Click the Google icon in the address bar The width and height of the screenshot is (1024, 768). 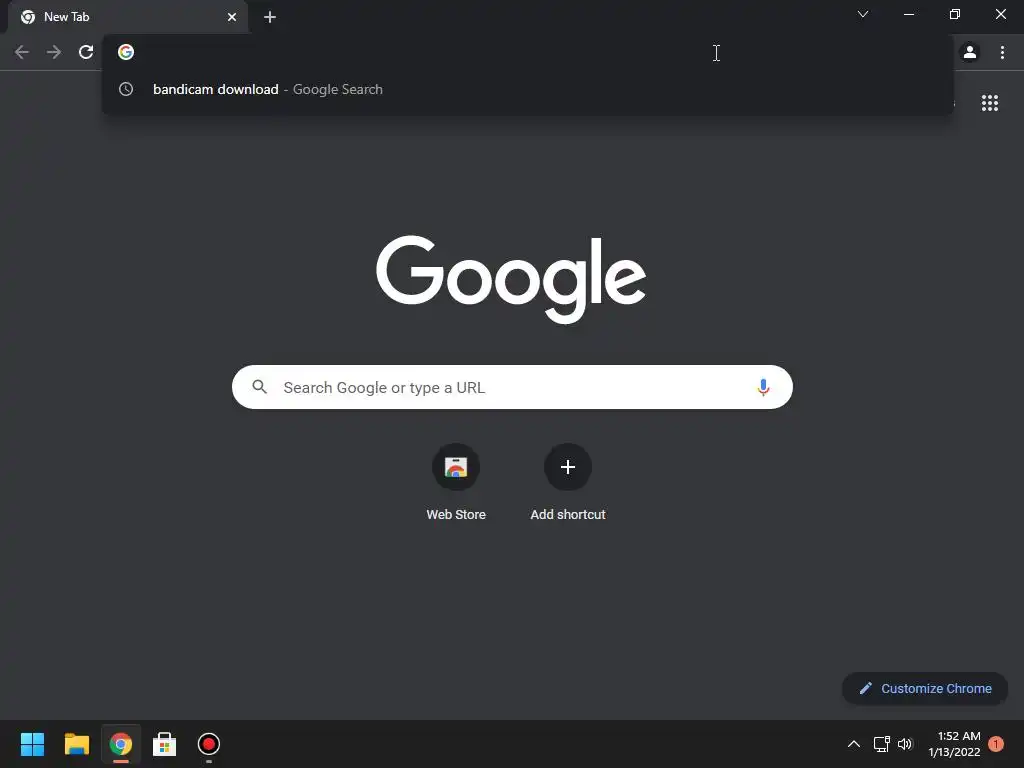(x=126, y=52)
